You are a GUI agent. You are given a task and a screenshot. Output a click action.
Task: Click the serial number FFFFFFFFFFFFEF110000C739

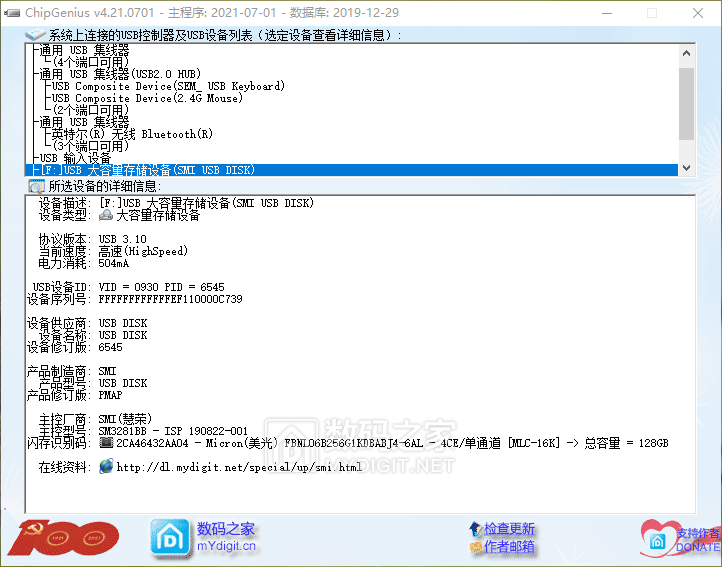point(170,299)
